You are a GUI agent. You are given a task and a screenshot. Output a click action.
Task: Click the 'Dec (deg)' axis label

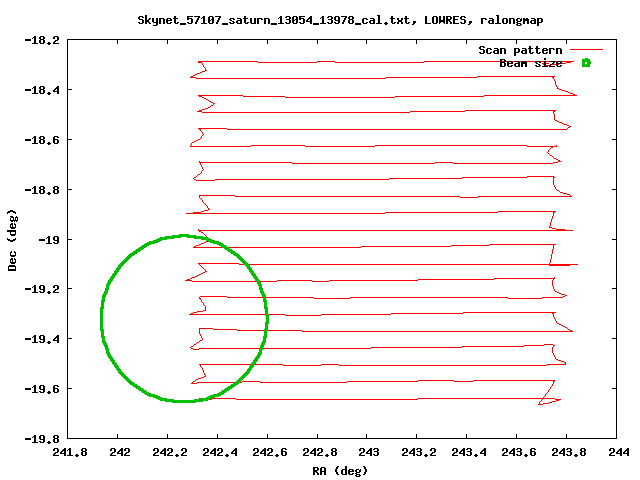pyautogui.click(x=12, y=240)
